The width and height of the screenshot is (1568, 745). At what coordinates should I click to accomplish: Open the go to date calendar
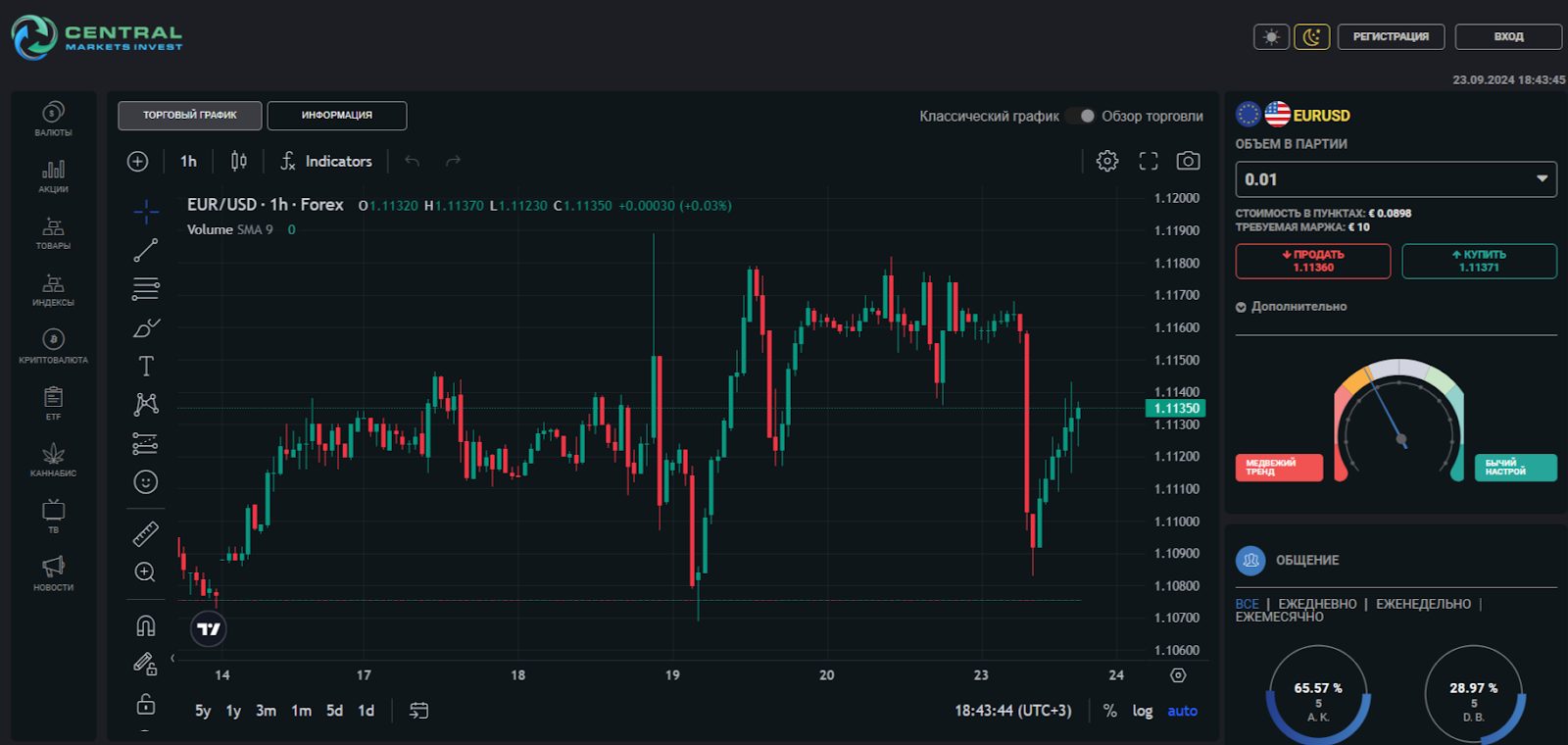(418, 711)
